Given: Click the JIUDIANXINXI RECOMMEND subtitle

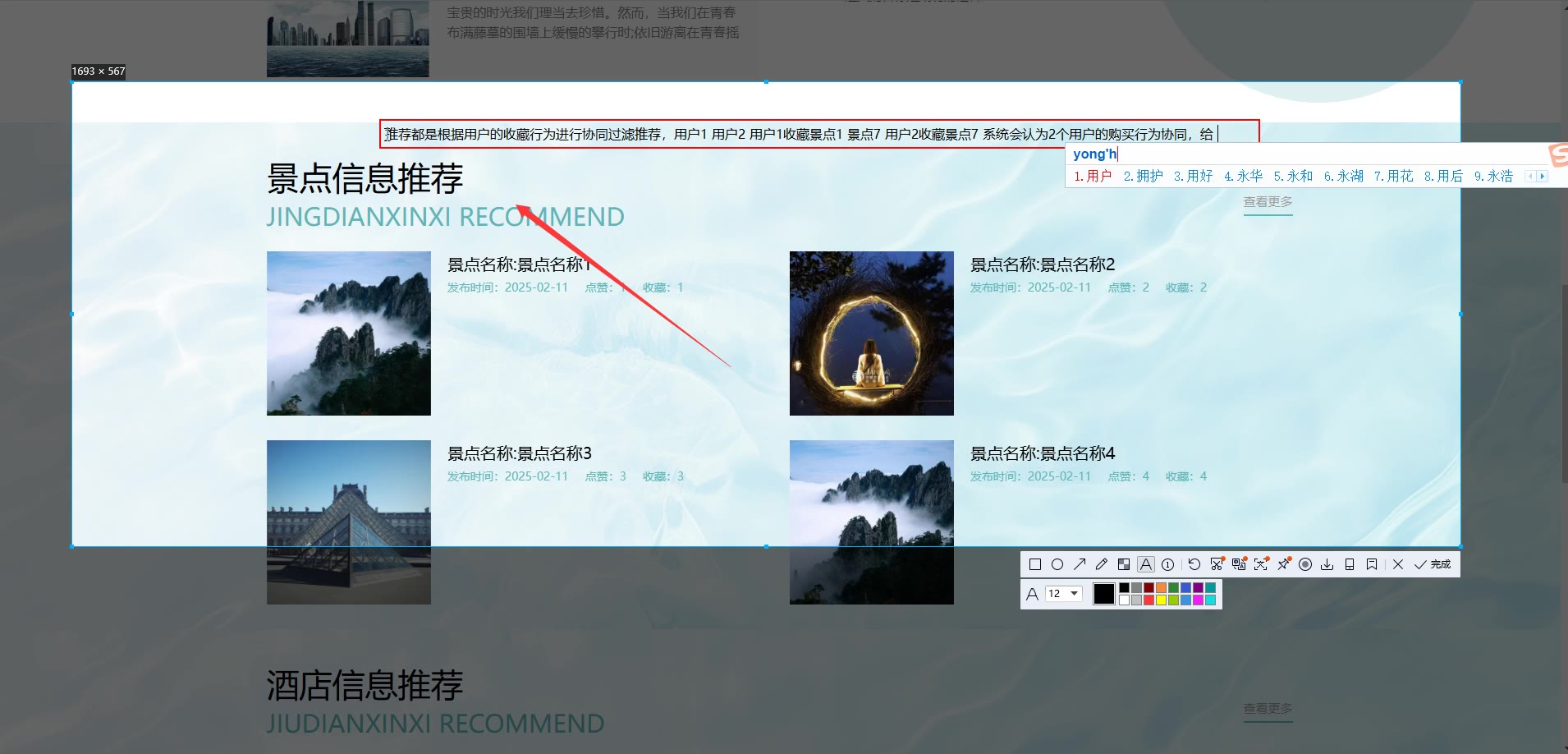Looking at the screenshot, I should (x=435, y=724).
